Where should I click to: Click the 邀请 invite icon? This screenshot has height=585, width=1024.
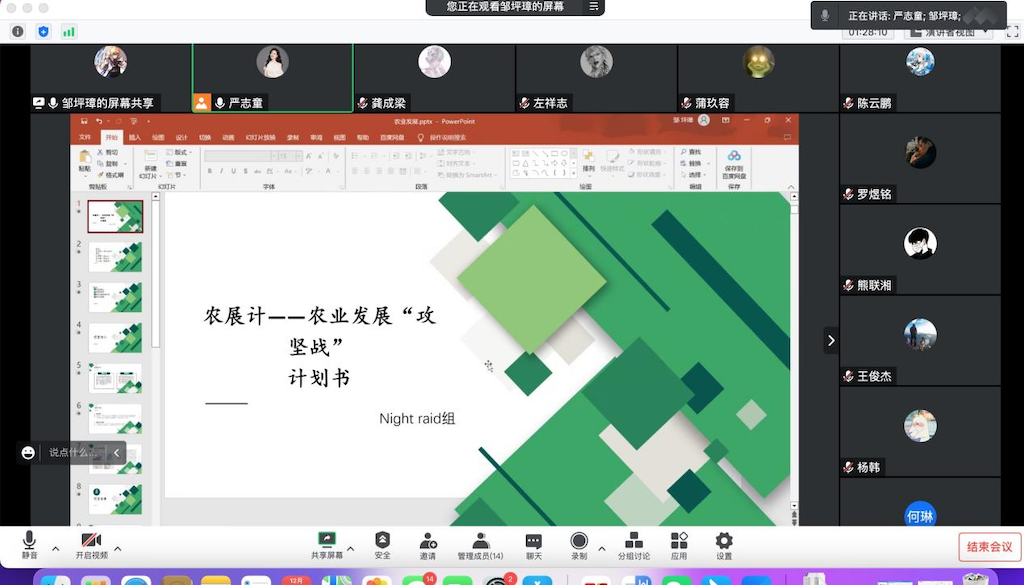pos(428,541)
